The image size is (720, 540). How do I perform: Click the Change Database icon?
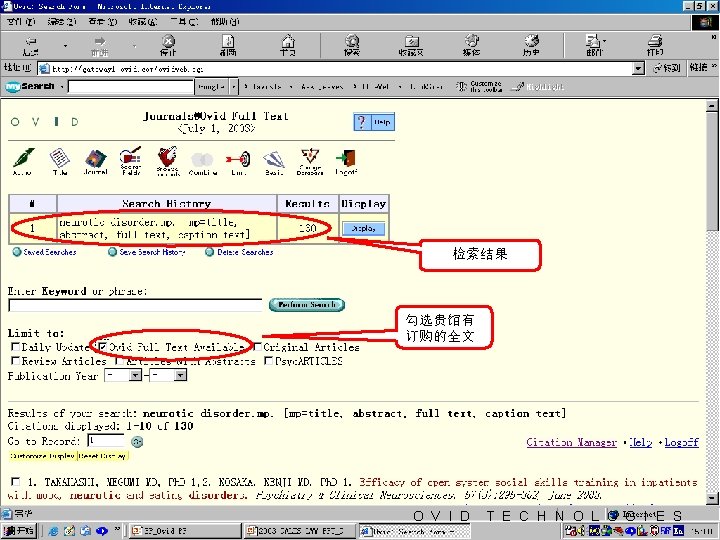click(x=310, y=161)
